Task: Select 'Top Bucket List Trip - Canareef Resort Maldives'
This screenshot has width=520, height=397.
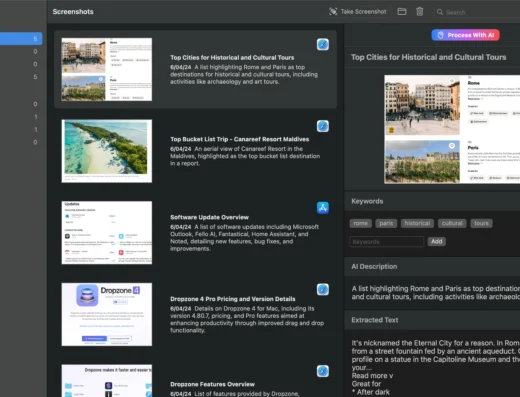Action: [x=239, y=139]
